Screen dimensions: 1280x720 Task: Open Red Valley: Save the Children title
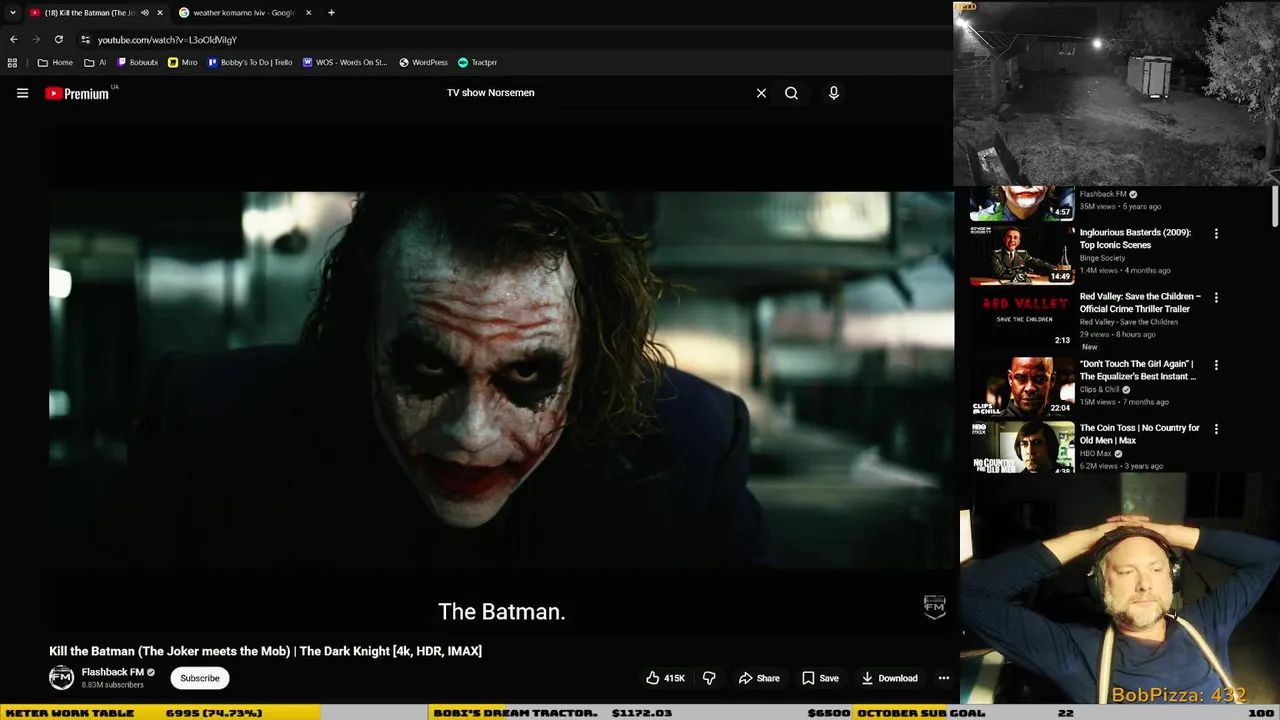pos(1140,303)
